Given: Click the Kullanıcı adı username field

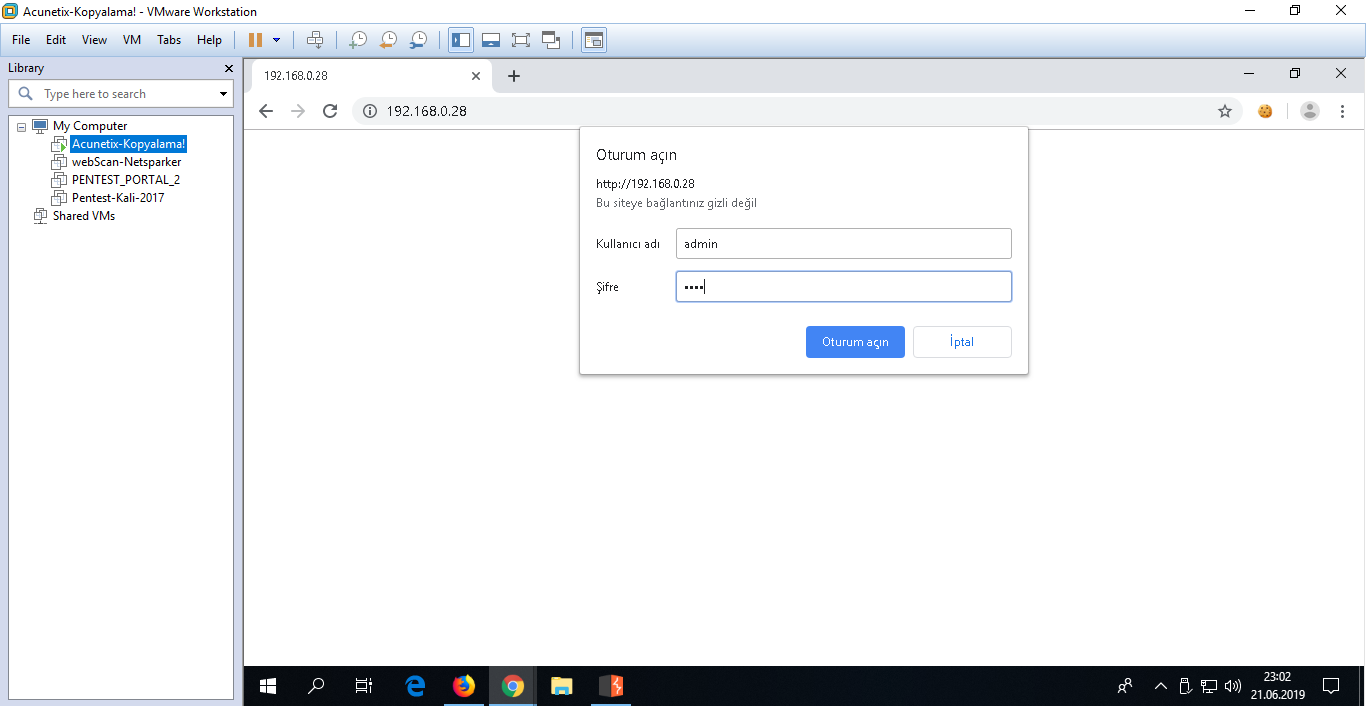Looking at the screenshot, I should point(843,244).
